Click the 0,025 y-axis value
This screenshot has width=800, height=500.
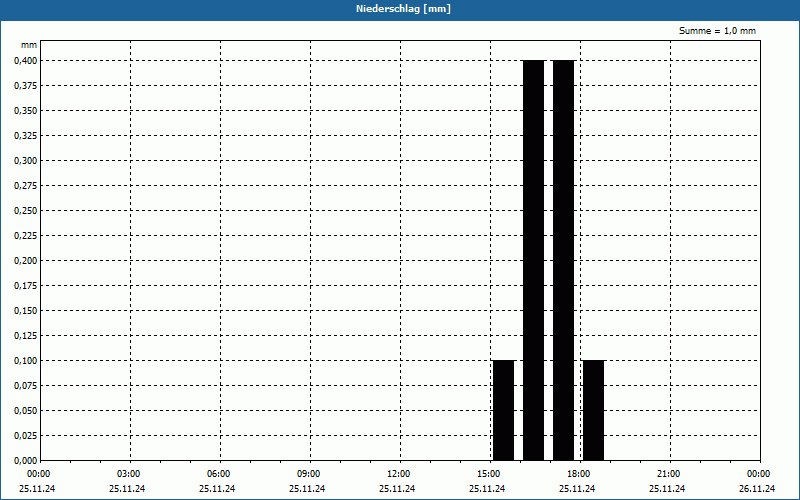[26, 436]
